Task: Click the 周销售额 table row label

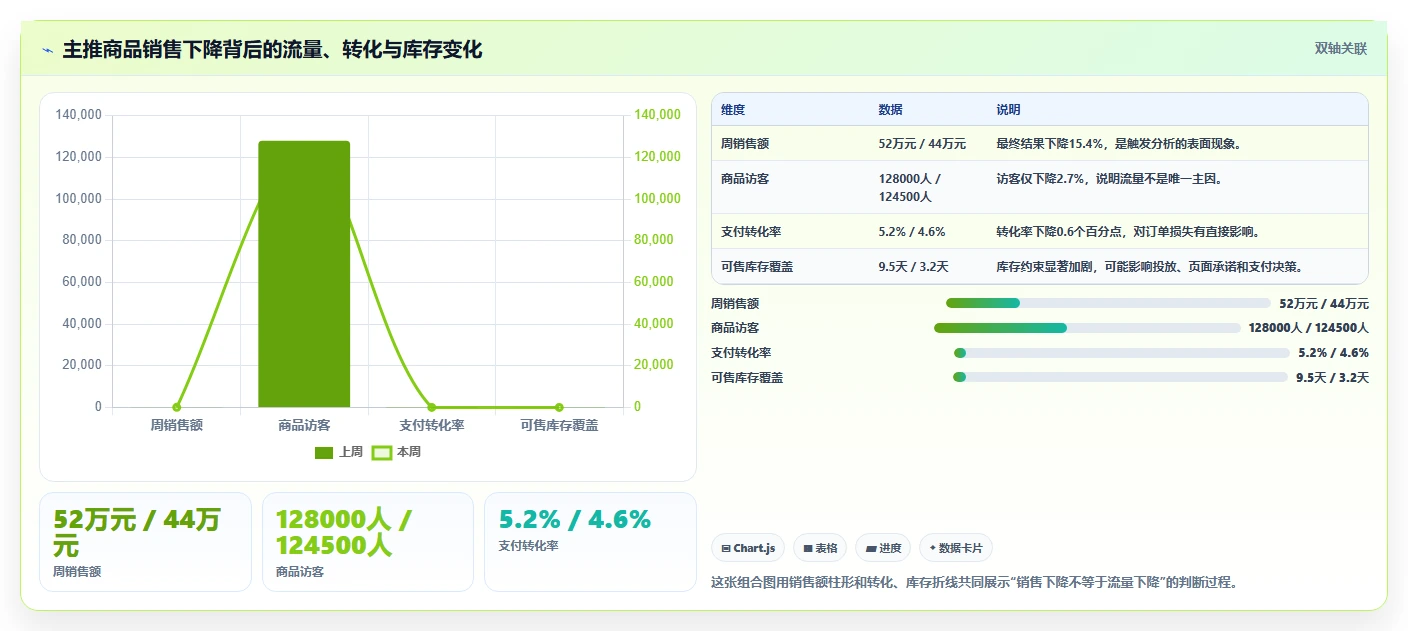Action: pos(745,144)
